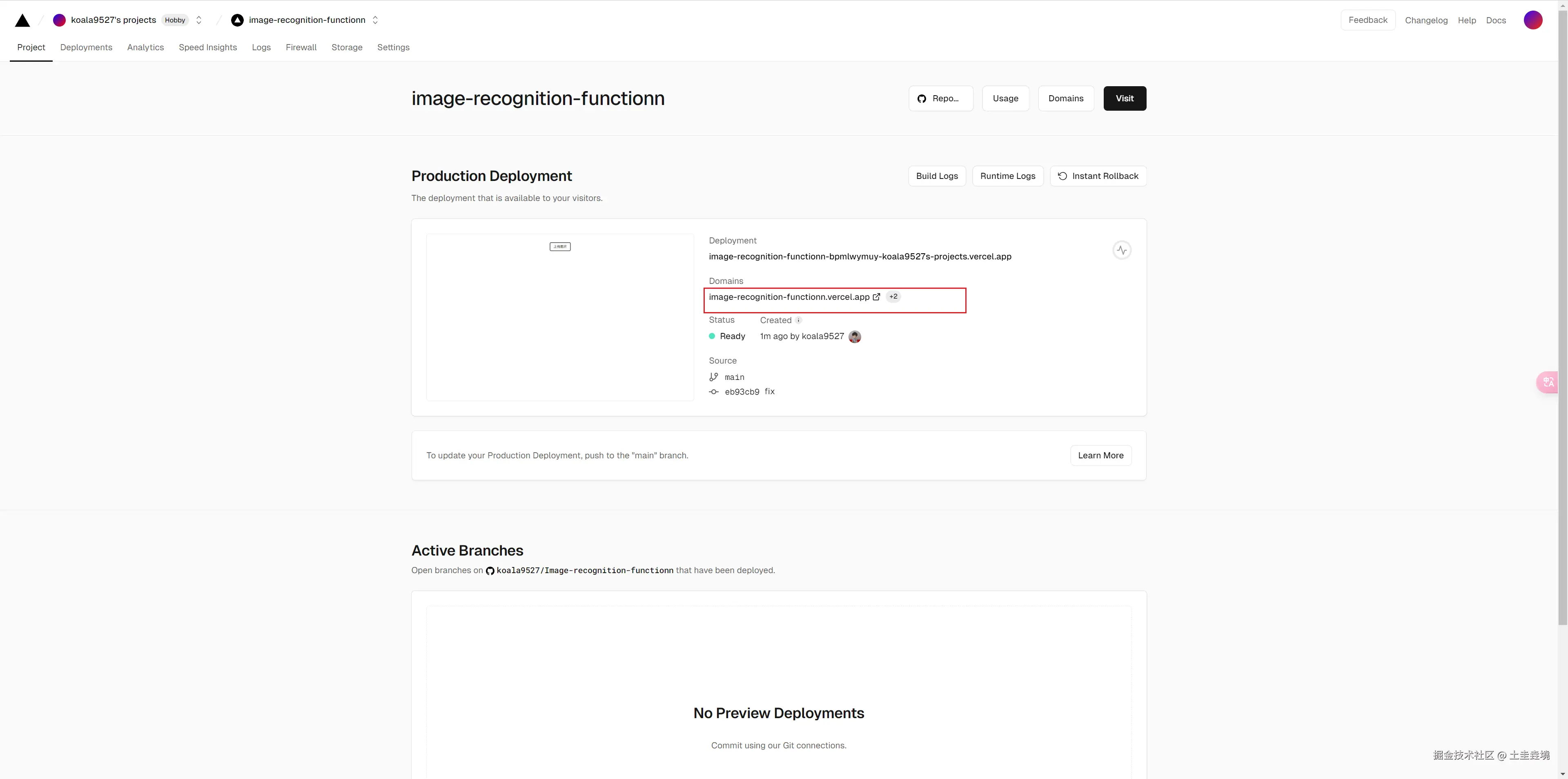The height and width of the screenshot is (779, 1568).
Task: Open the GitHub Repo button
Action: pyautogui.click(x=940, y=99)
